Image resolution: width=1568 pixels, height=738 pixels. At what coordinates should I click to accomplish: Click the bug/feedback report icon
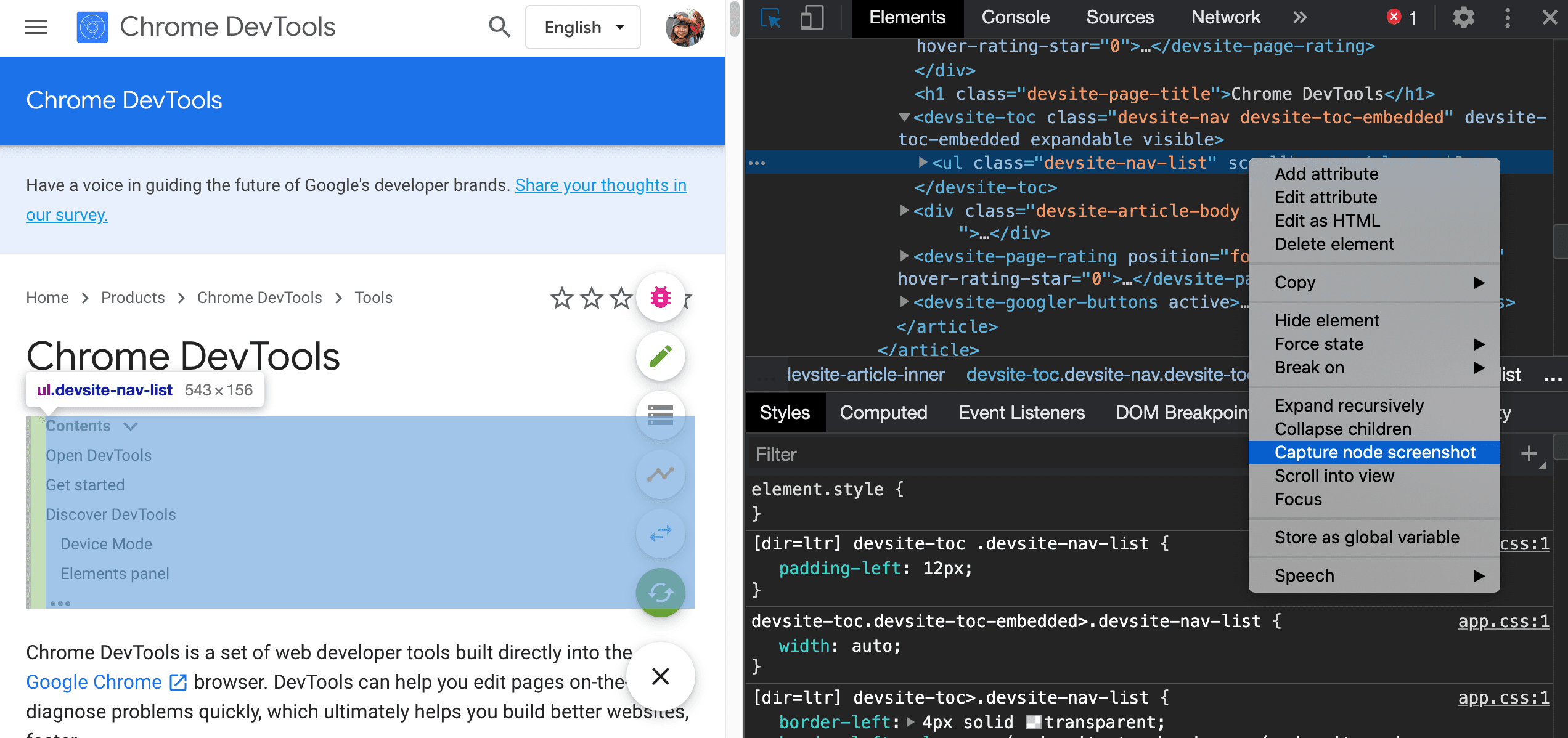tap(659, 297)
